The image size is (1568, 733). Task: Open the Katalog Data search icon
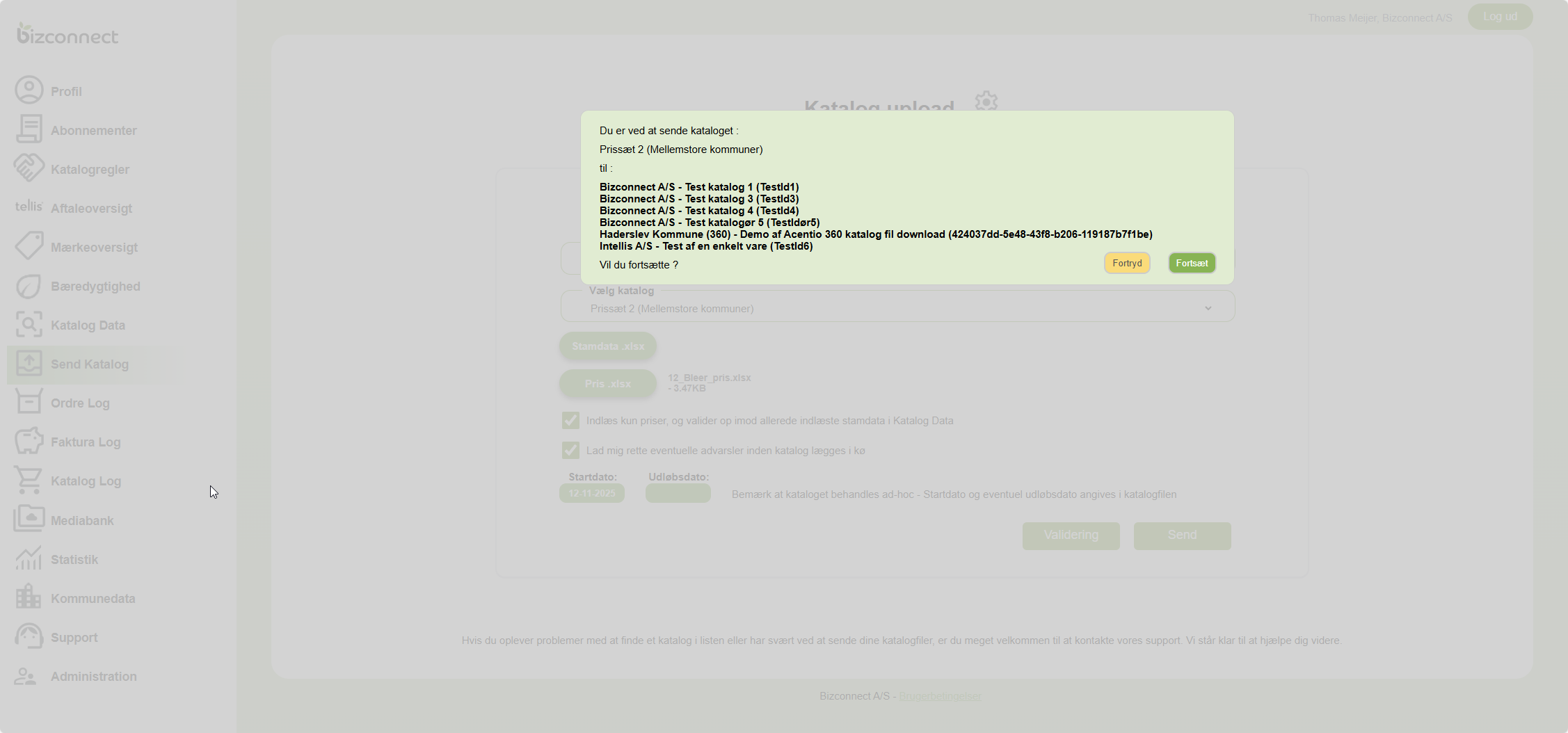[x=29, y=325]
